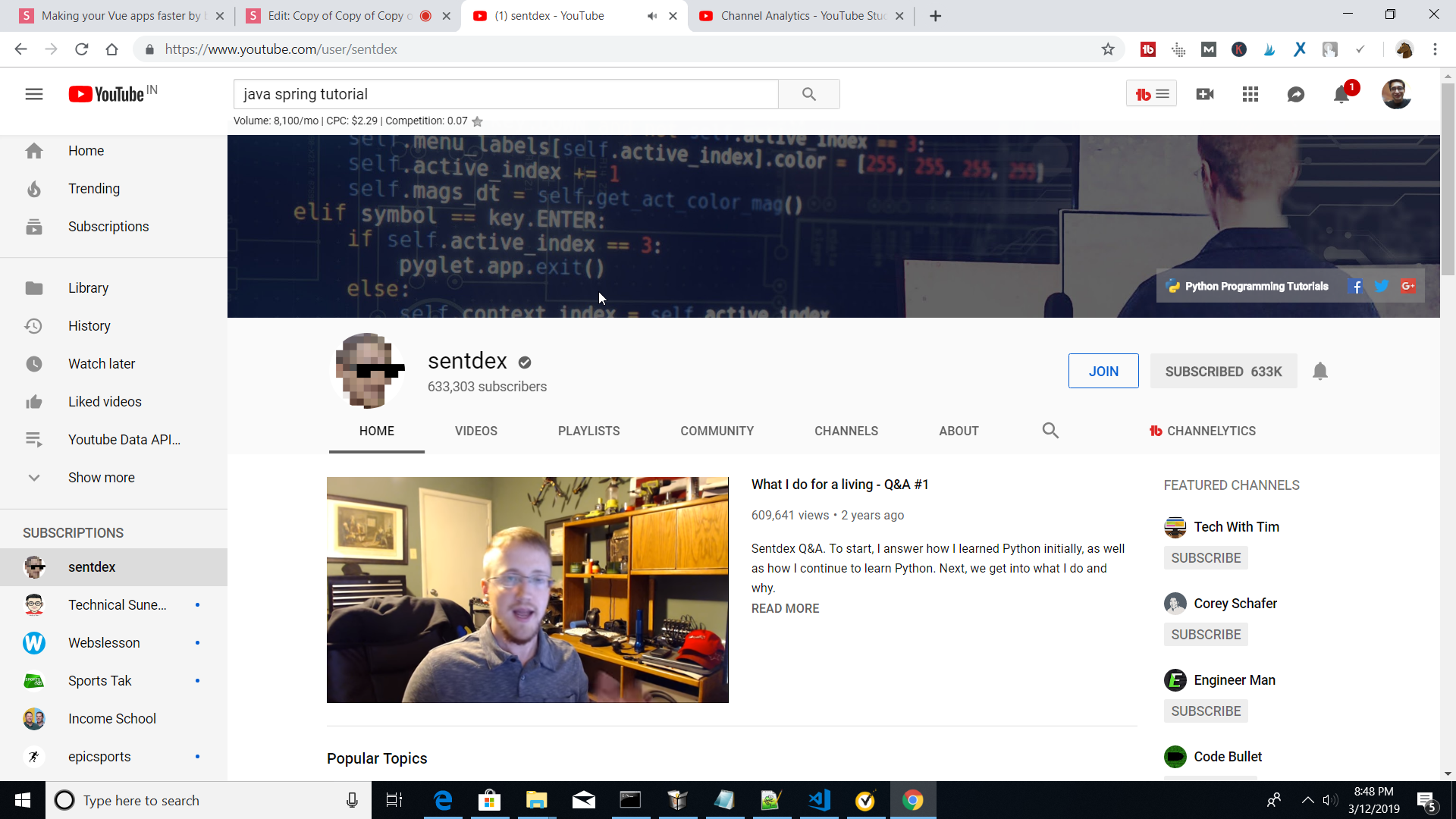Screen dimensions: 1456x819
Task: Play the Q&A #1 video thumbnail
Action: (x=527, y=589)
